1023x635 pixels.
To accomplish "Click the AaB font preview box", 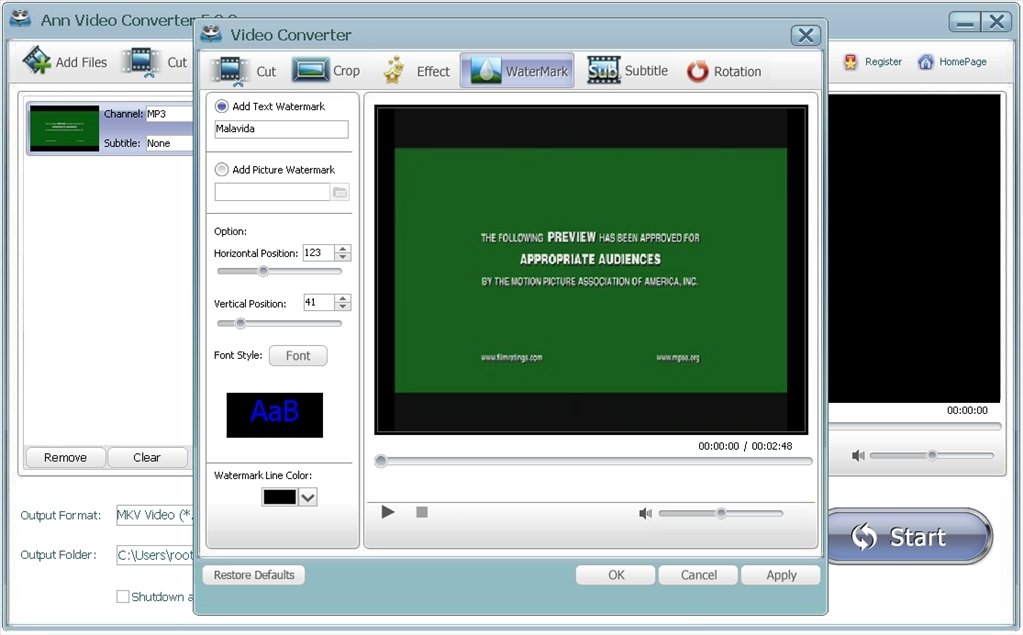I will coord(275,415).
